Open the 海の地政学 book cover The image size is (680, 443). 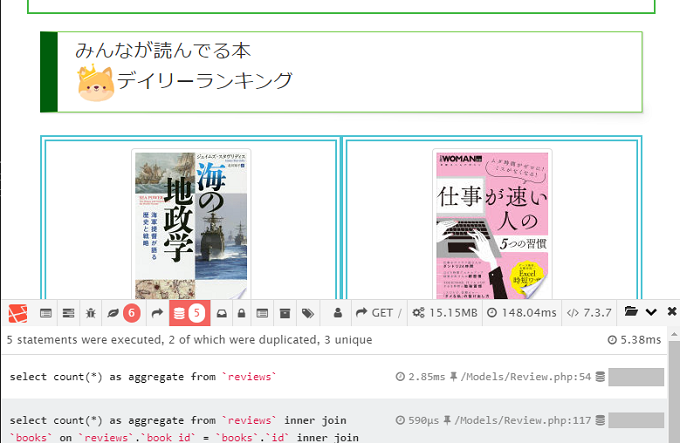[x=191, y=225]
